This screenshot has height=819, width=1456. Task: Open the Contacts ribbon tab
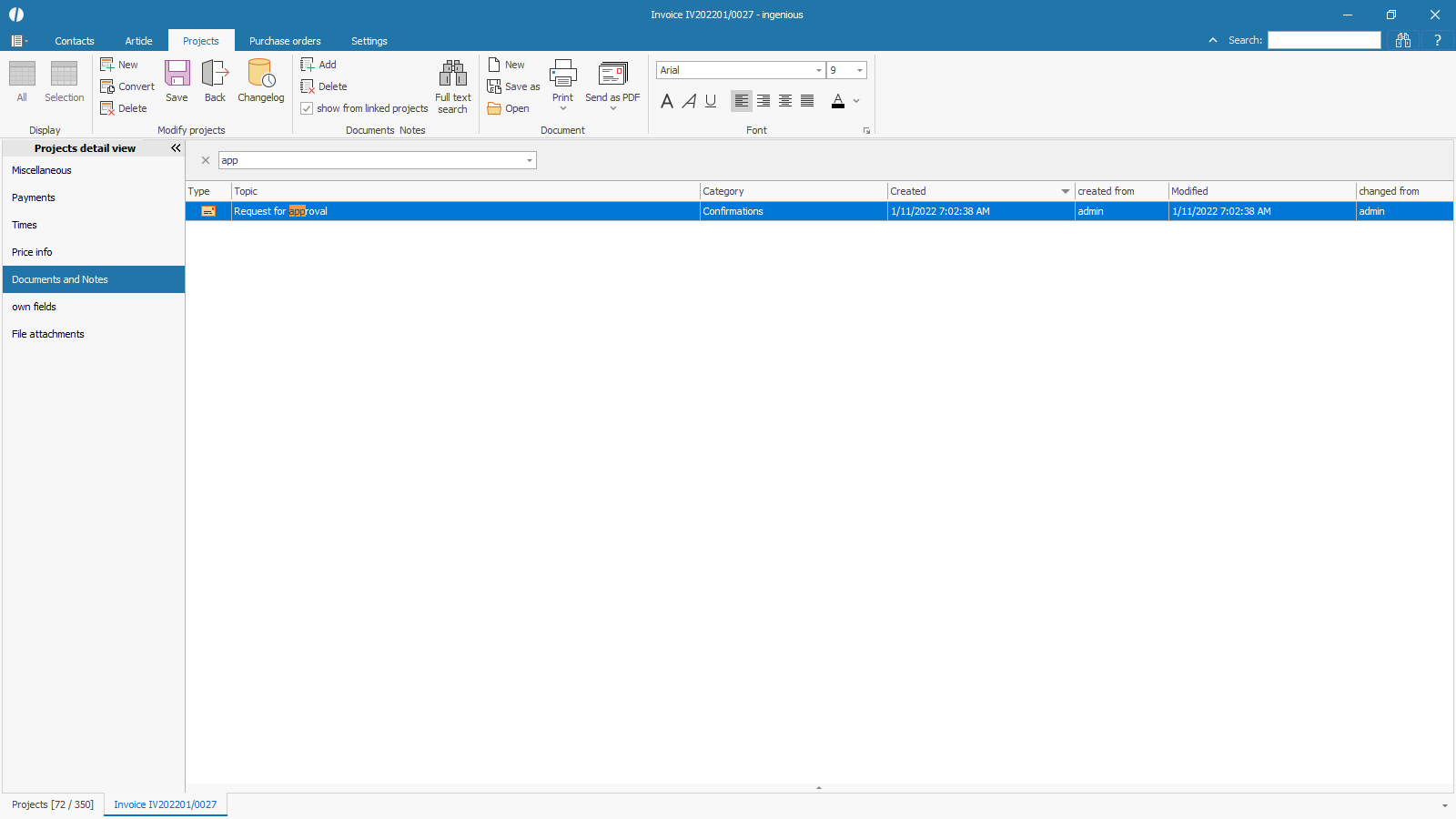tap(75, 41)
